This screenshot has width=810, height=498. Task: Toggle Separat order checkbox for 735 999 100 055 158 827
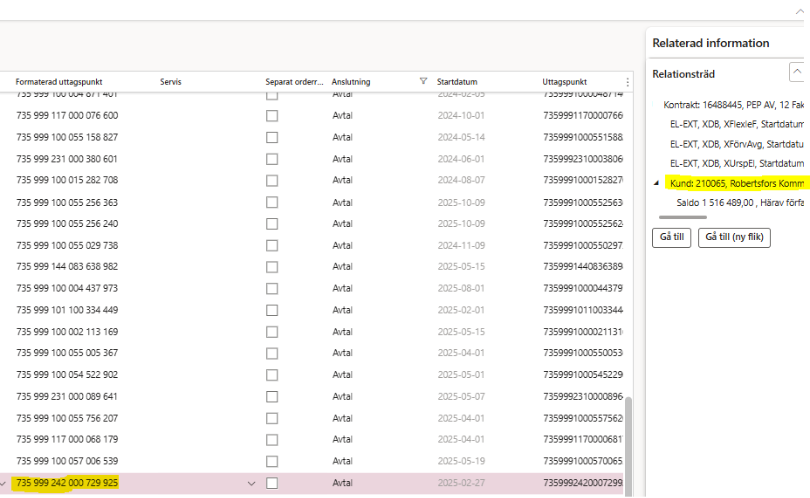(x=272, y=137)
